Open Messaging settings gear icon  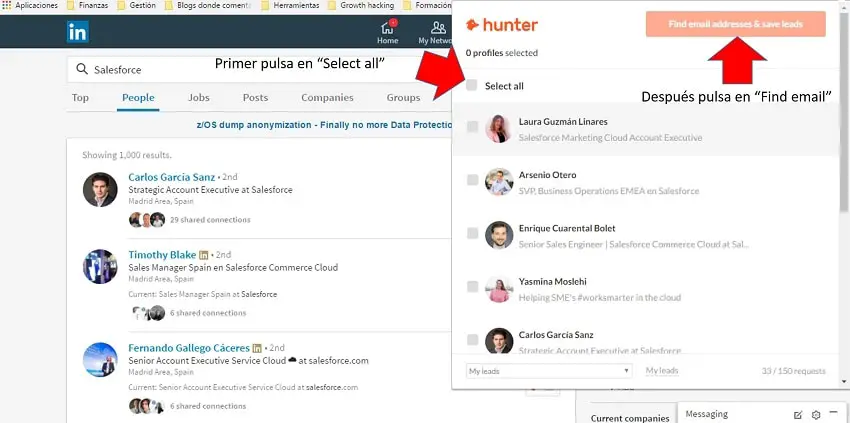click(x=816, y=415)
